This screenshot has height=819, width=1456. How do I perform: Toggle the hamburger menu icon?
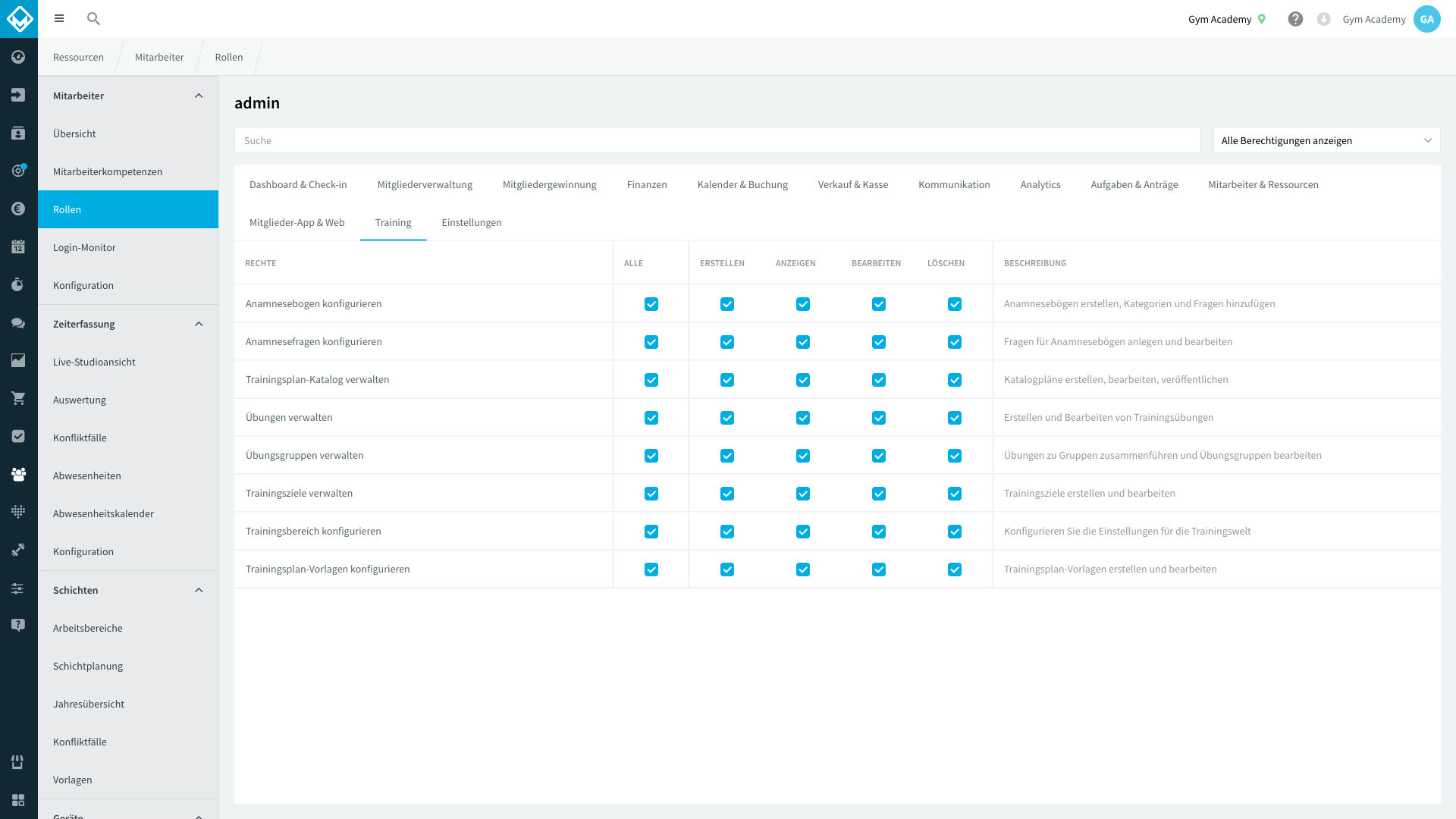tap(59, 19)
